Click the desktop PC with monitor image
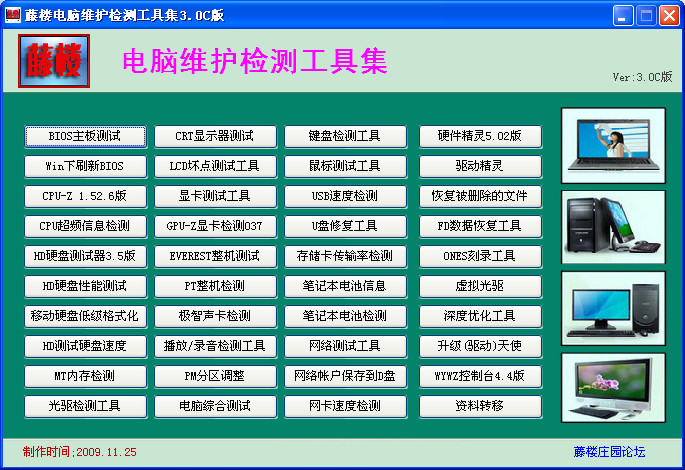The width and height of the screenshot is (685, 470). [613, 308]
